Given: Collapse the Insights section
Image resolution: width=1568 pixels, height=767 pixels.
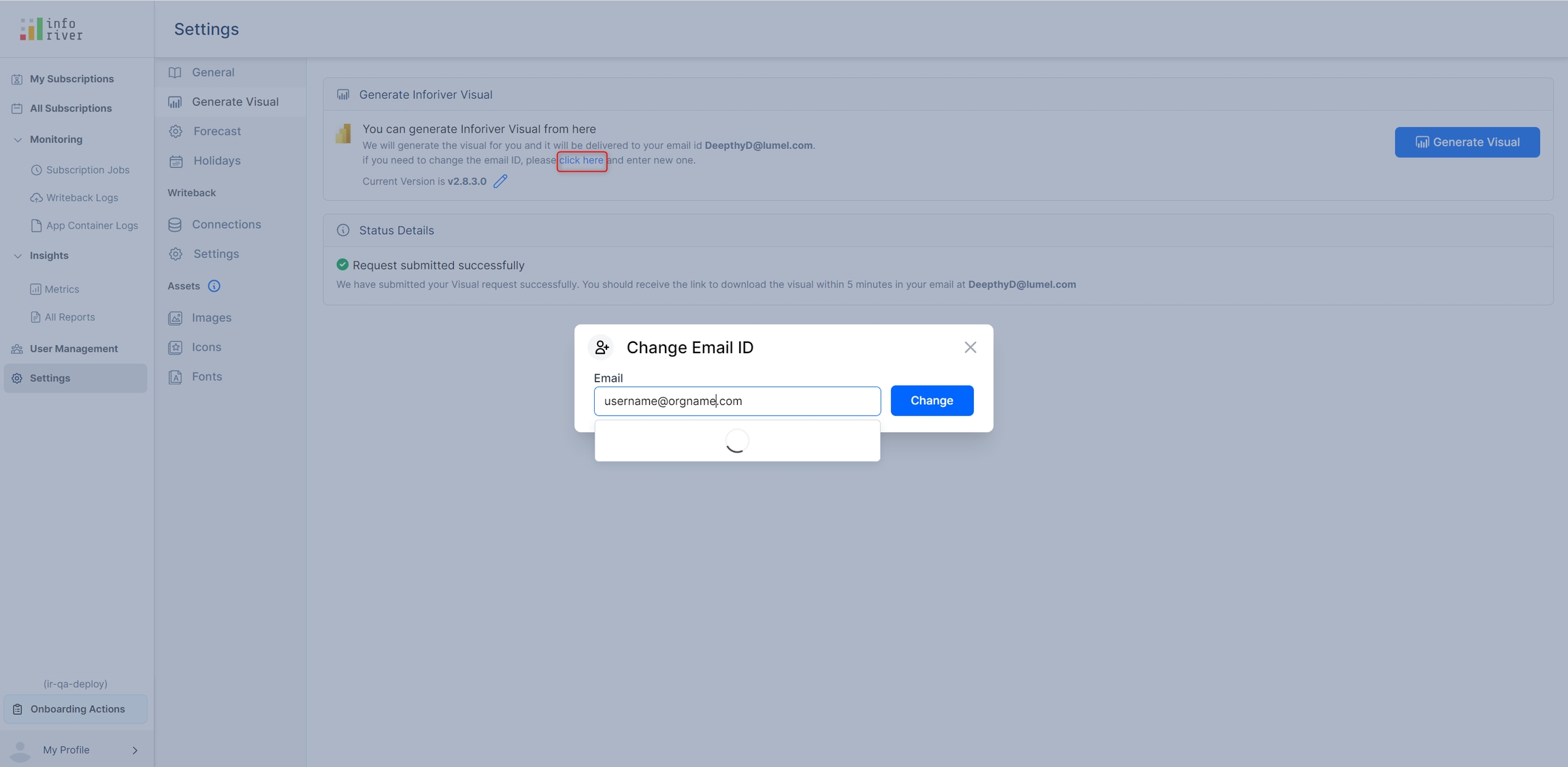Looking at the screenshot, I should point(18,256).
